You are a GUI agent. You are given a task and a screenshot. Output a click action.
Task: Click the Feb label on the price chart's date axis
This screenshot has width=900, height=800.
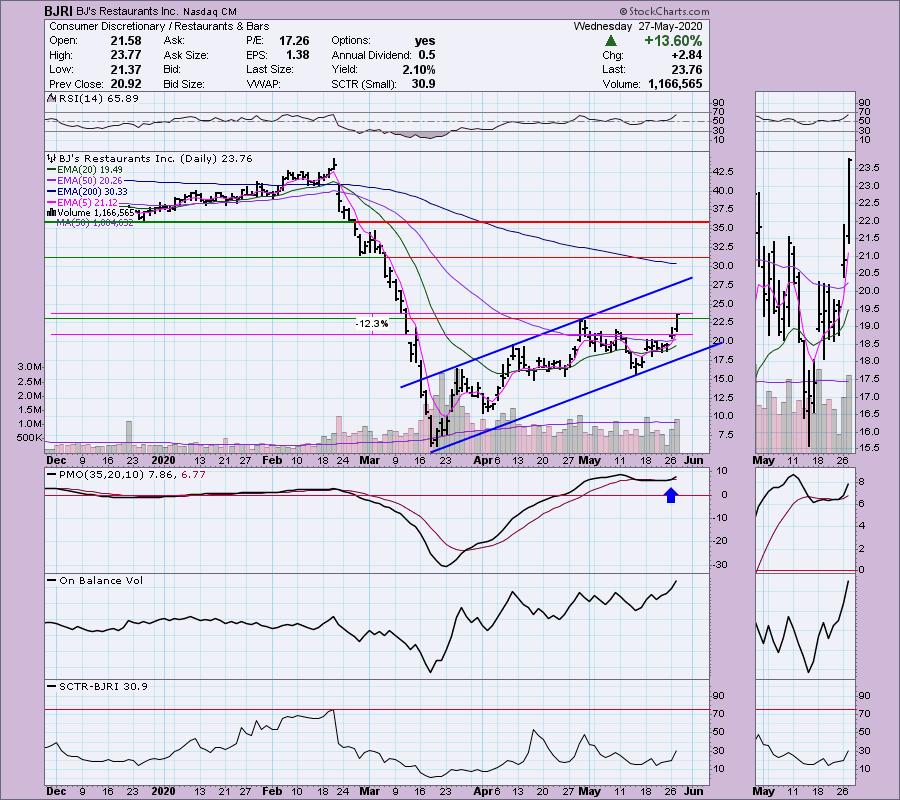click(x=271, y=460)
